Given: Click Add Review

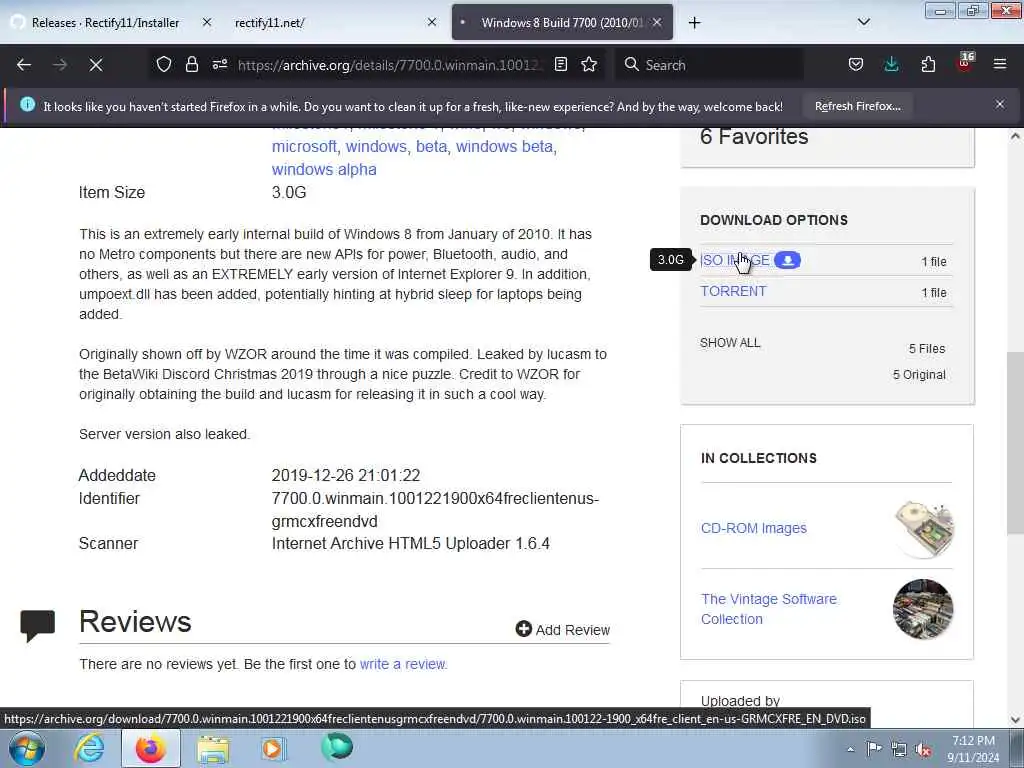Looking at the screenshot, I should click(562, 630).
